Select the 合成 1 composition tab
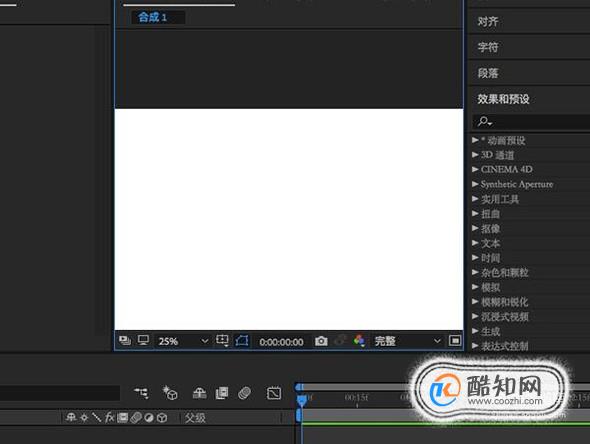This screenshot has height=444, width=590. (157, 17)
